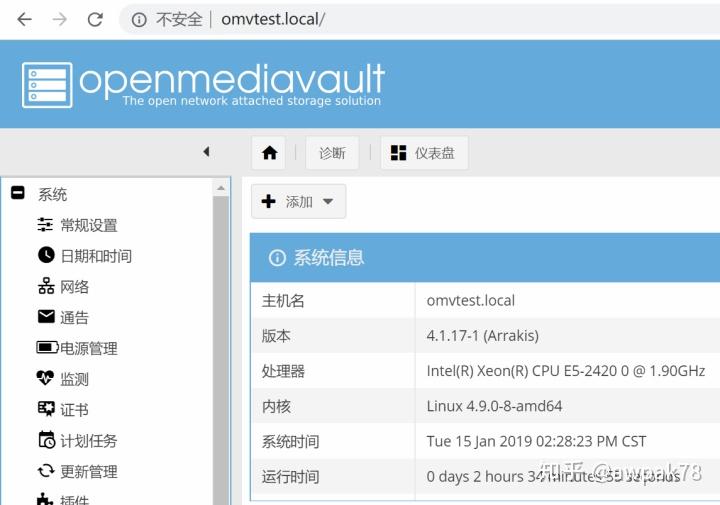Image resolution: width=720 pixels, height=505 pixels.
Task: Click the battery icon for 电源管理
Action: tap(47, 348)
